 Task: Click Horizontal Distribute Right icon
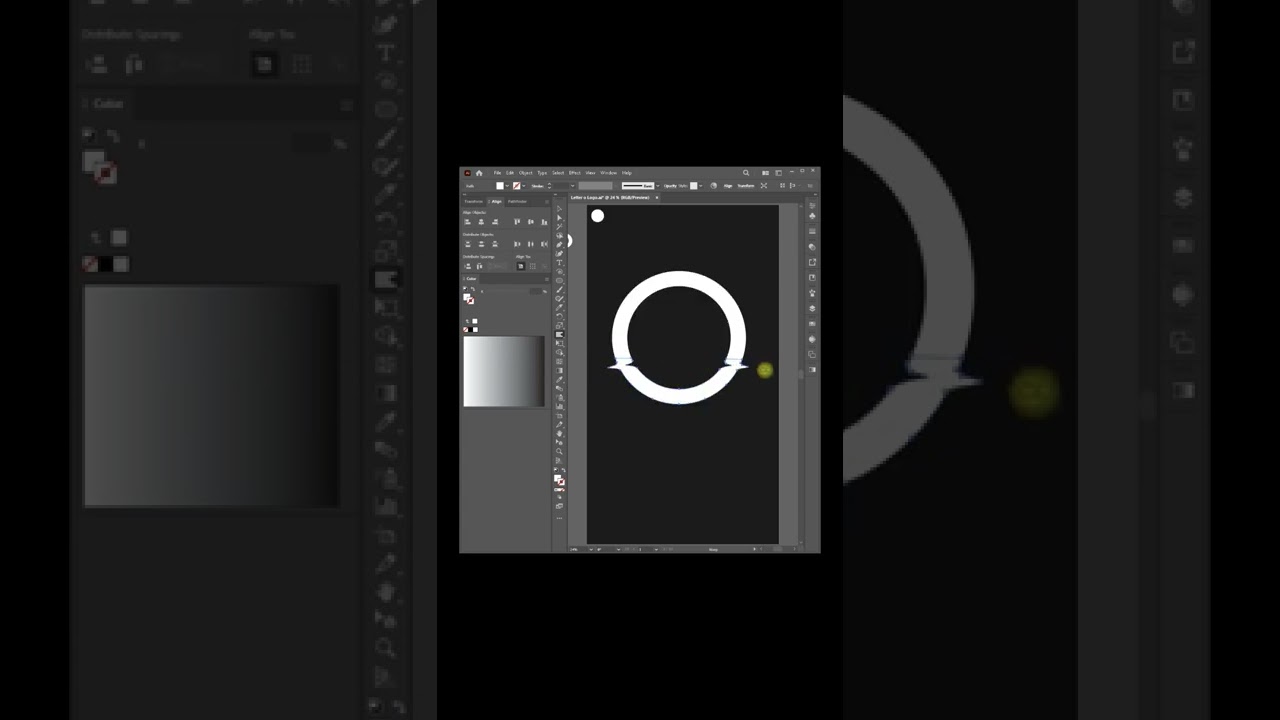(x=544, y=244)
